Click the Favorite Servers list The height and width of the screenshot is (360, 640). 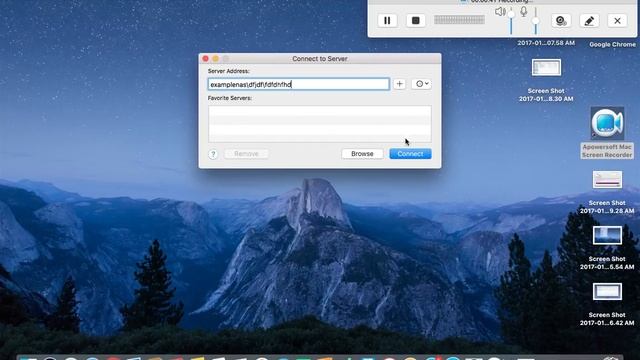pos(320,124)
